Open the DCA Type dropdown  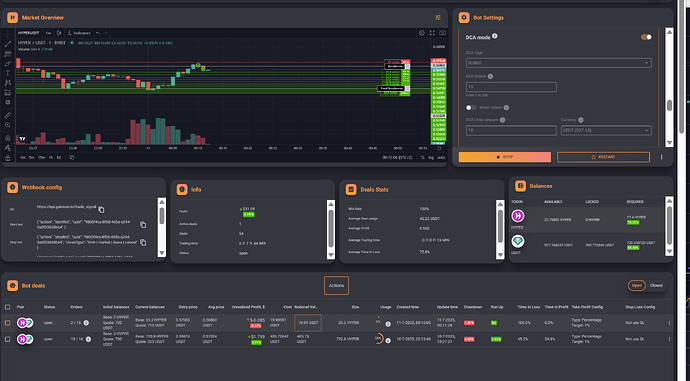pos(558,63)
